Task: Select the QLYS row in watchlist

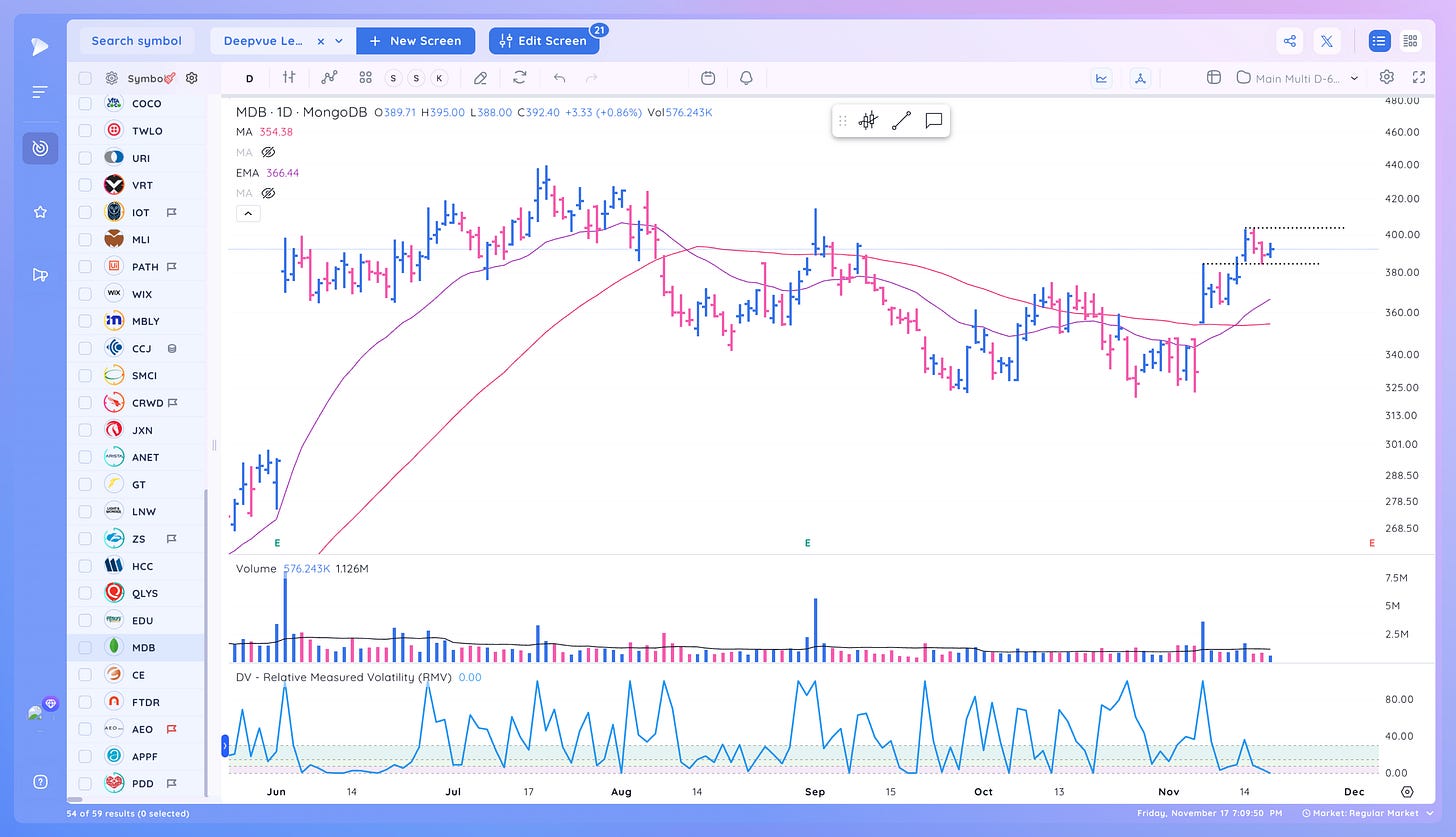Action: point(135,593)
